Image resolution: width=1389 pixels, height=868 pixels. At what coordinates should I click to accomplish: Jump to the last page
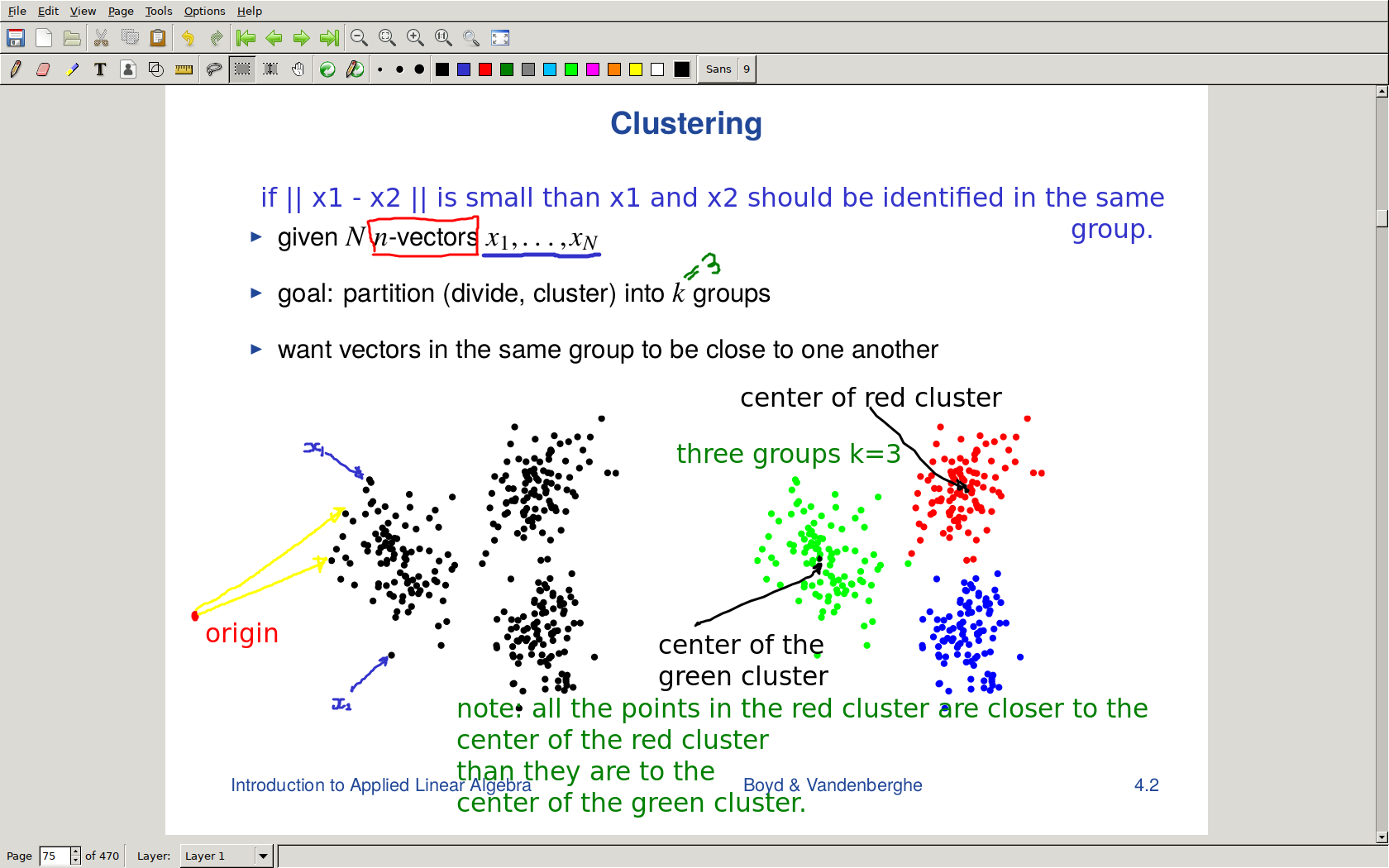click(x=329, y=38)
